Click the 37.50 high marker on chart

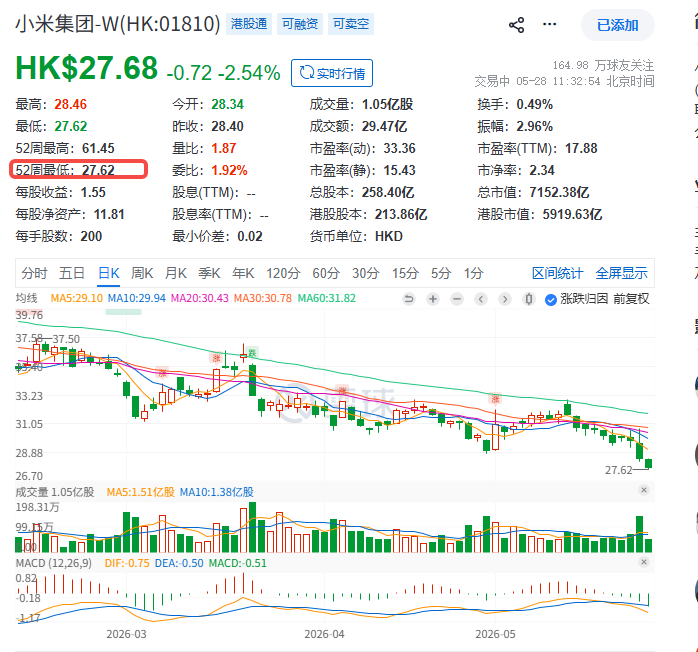[66, 339]
